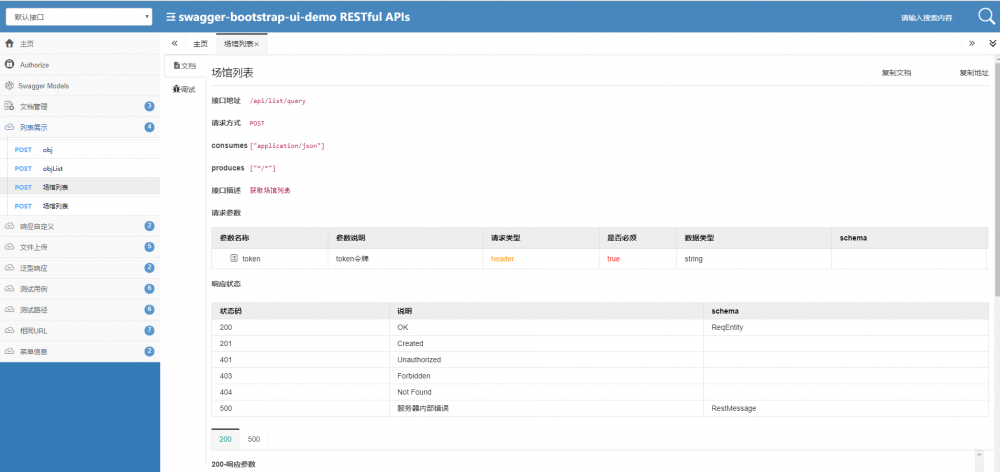Viewport: 1000px width, 472px height.
Task: Open the 默认接口 group dropdown
Action: 78,17
